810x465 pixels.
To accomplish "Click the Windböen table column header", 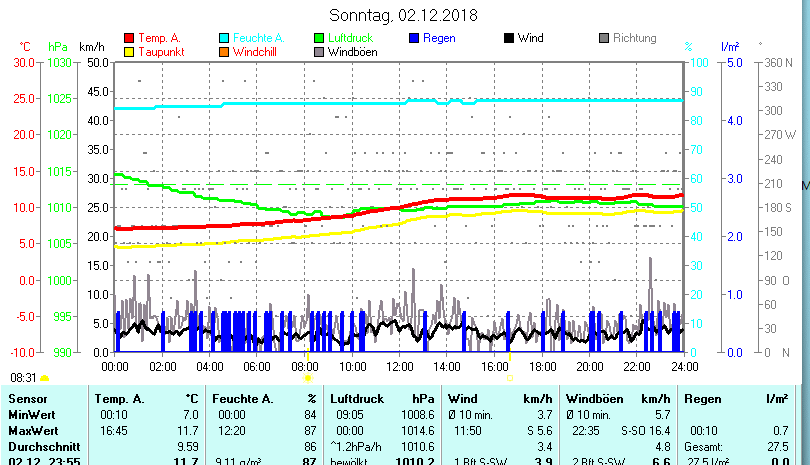I will click(594, 399).
